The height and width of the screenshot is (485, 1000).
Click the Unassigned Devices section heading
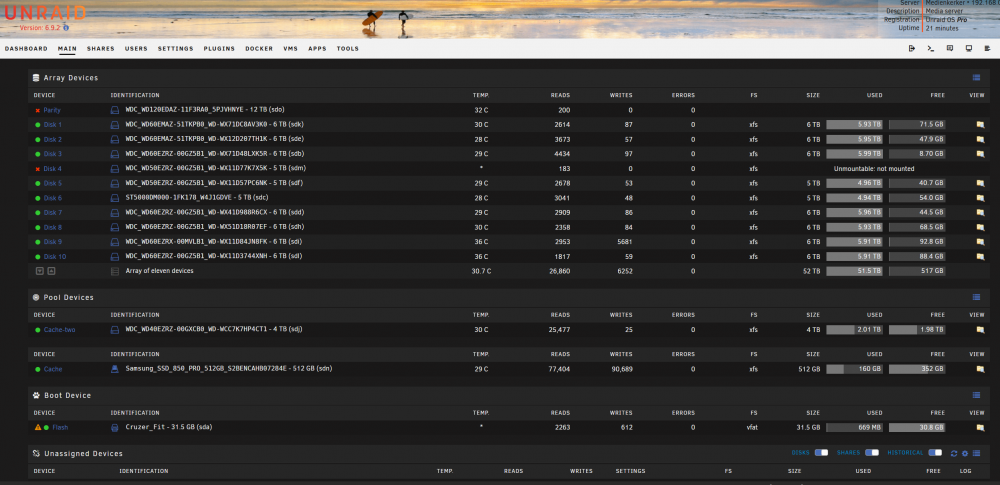[83, 454]
